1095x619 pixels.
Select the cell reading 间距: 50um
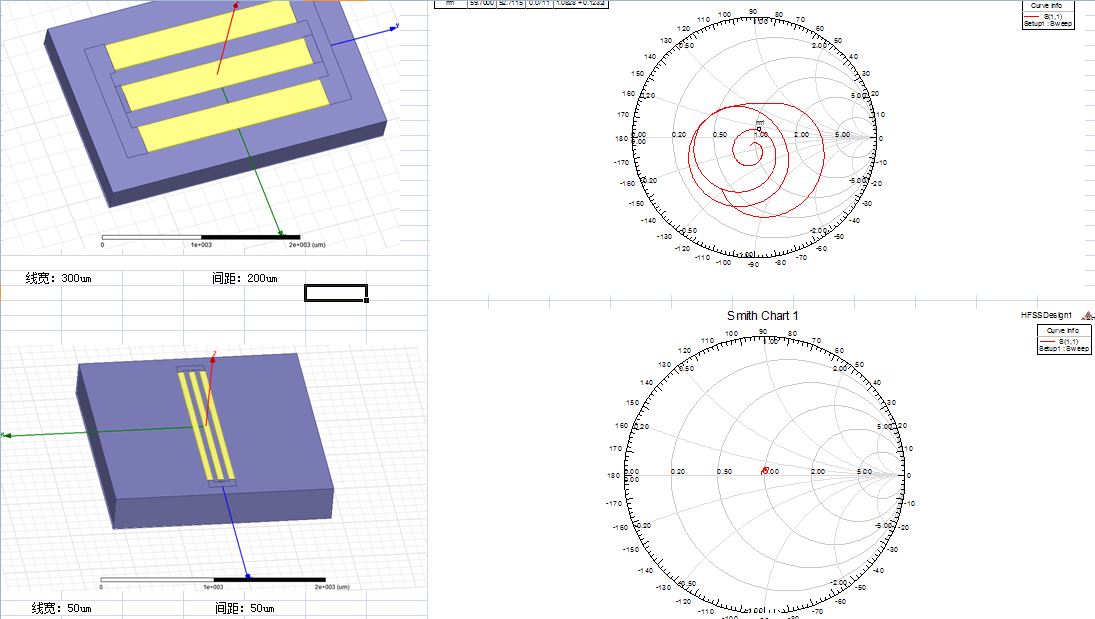pos(244,609)
